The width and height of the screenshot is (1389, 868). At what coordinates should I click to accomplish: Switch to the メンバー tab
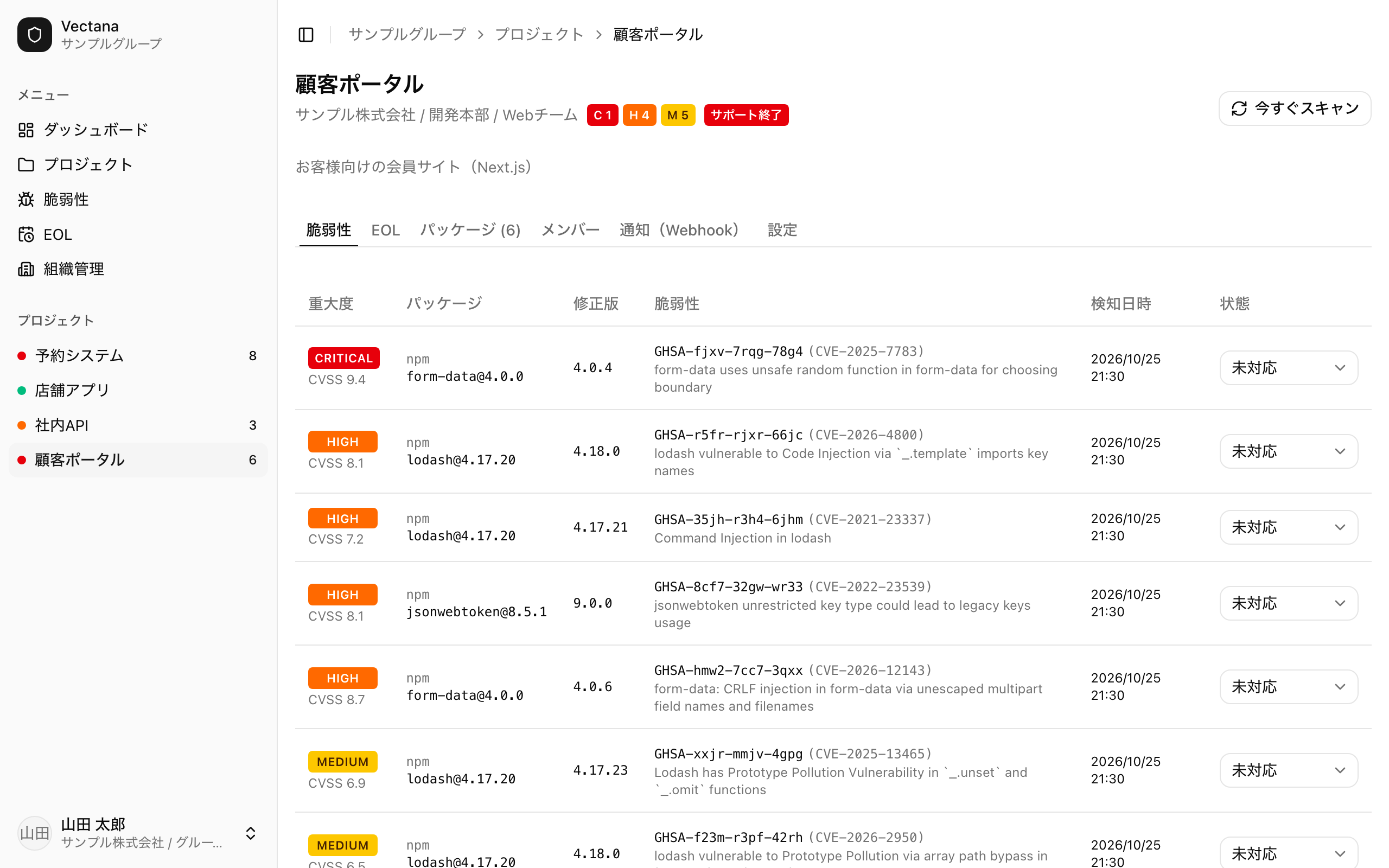(x=571, y=230)
